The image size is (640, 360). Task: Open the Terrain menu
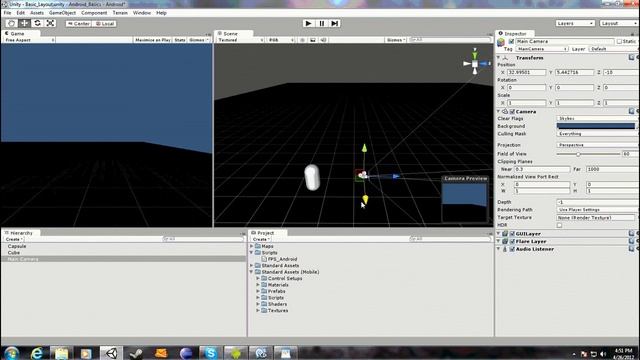[120, 13]
